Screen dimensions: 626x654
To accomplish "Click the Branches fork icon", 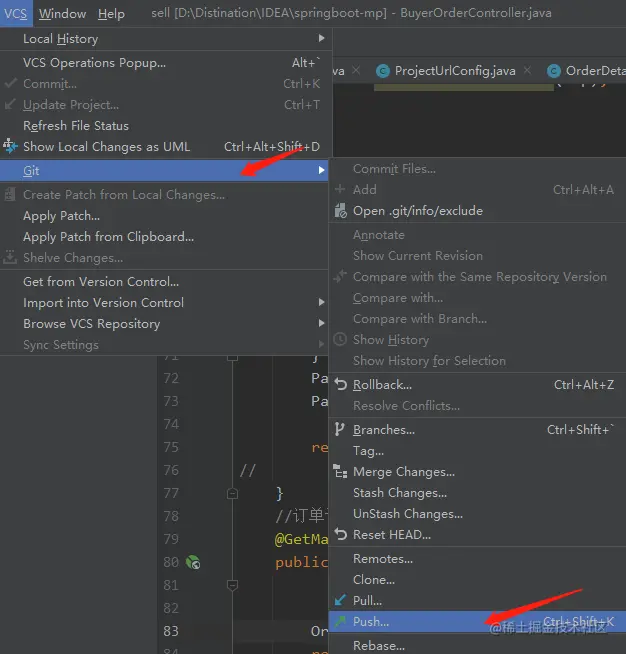I will point(339,429).
